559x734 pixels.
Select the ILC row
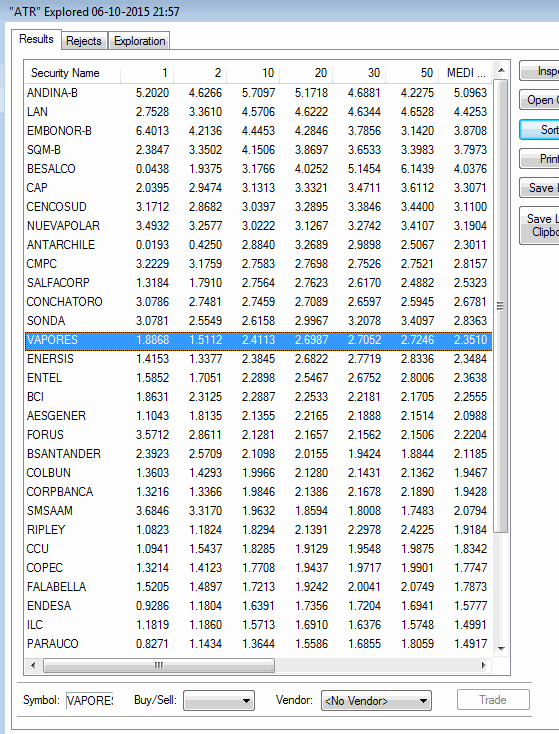click(258, 625)
